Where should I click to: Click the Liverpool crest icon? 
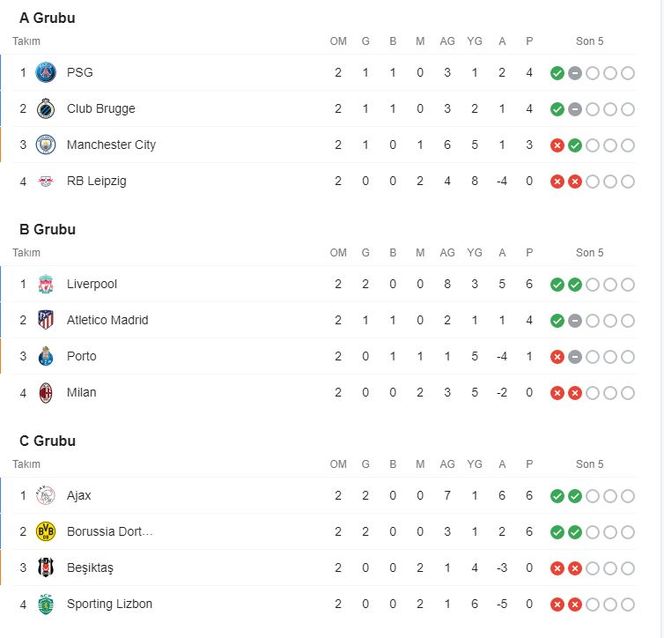(x=46, y=284)
